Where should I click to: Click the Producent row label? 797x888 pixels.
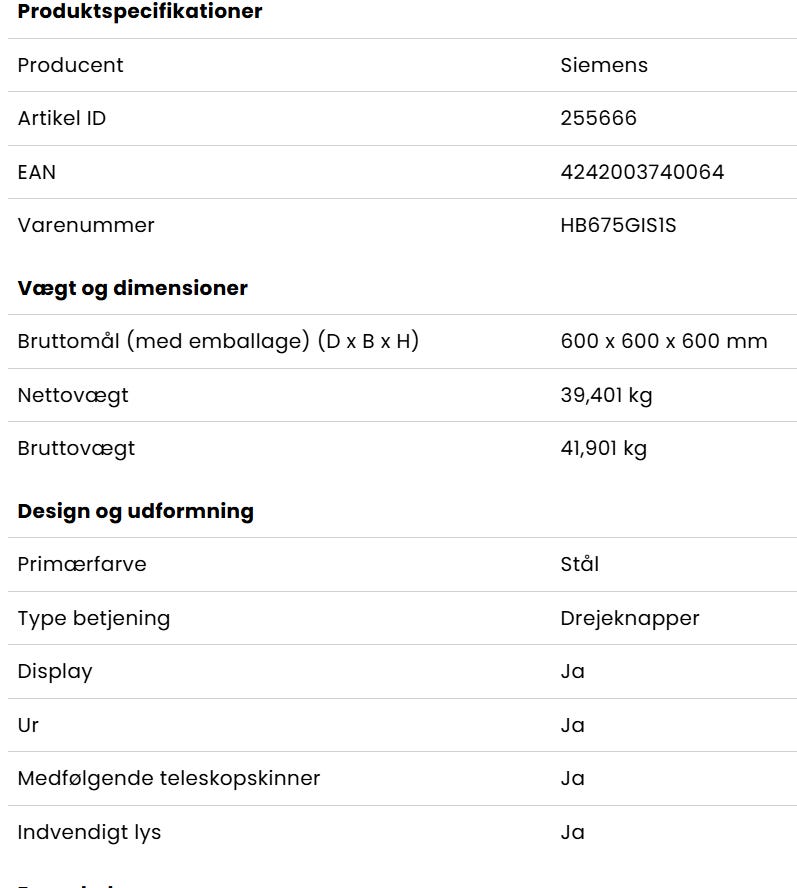(x=70, y=65)
